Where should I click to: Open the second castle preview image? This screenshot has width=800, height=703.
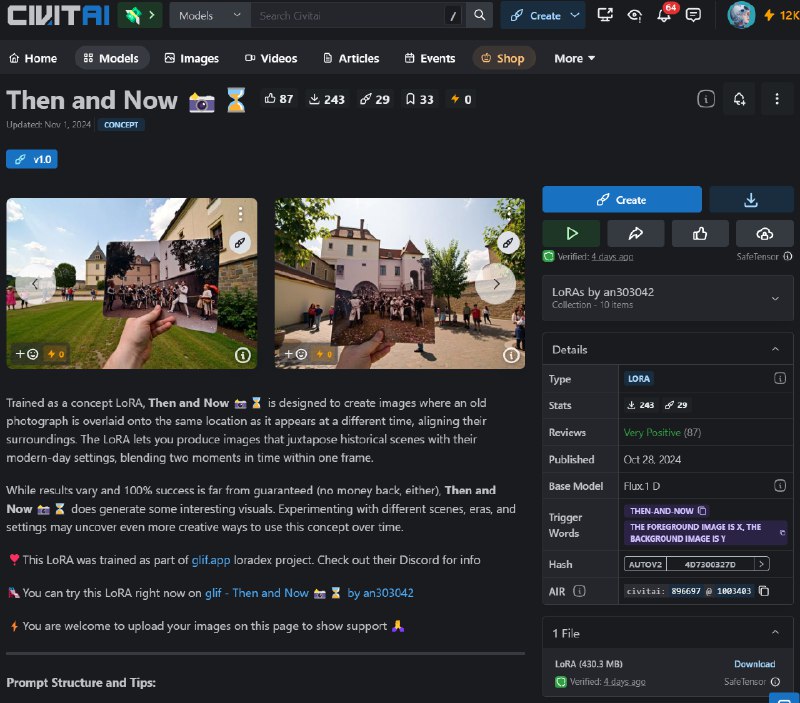click(400, 283)
